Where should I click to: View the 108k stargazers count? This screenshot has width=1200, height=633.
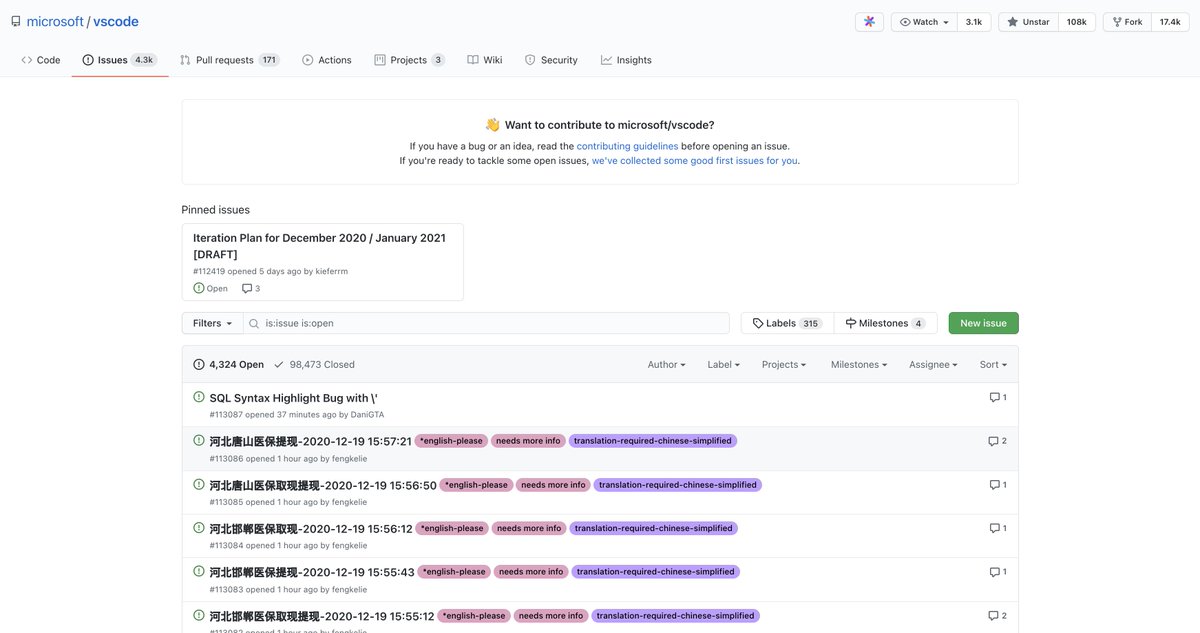(1077, 22)
